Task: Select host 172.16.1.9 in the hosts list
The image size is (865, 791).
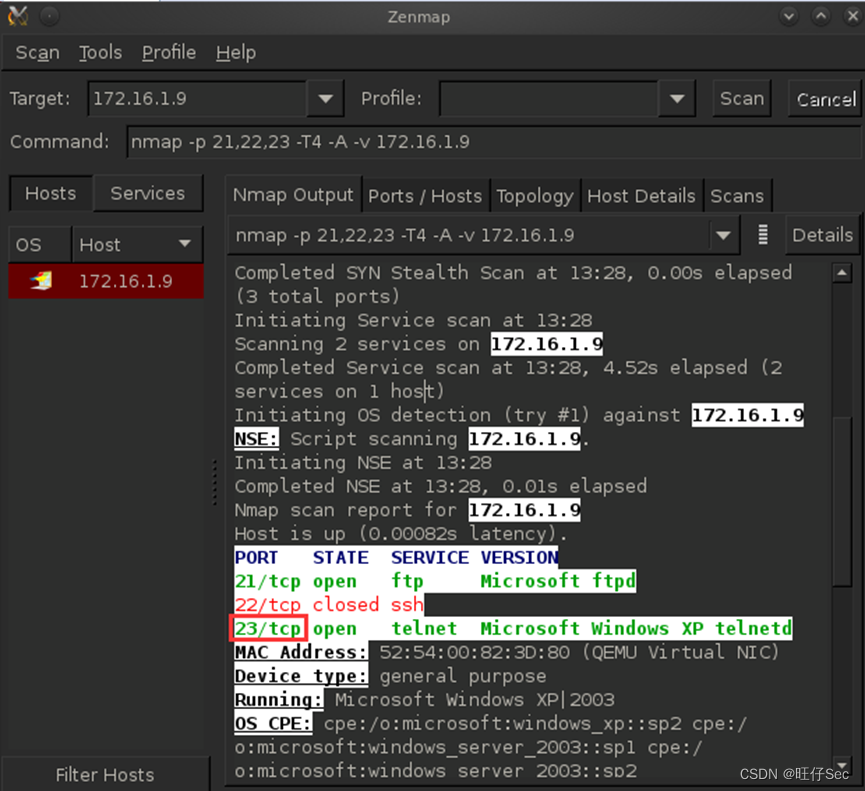Action: pos(106,281)
